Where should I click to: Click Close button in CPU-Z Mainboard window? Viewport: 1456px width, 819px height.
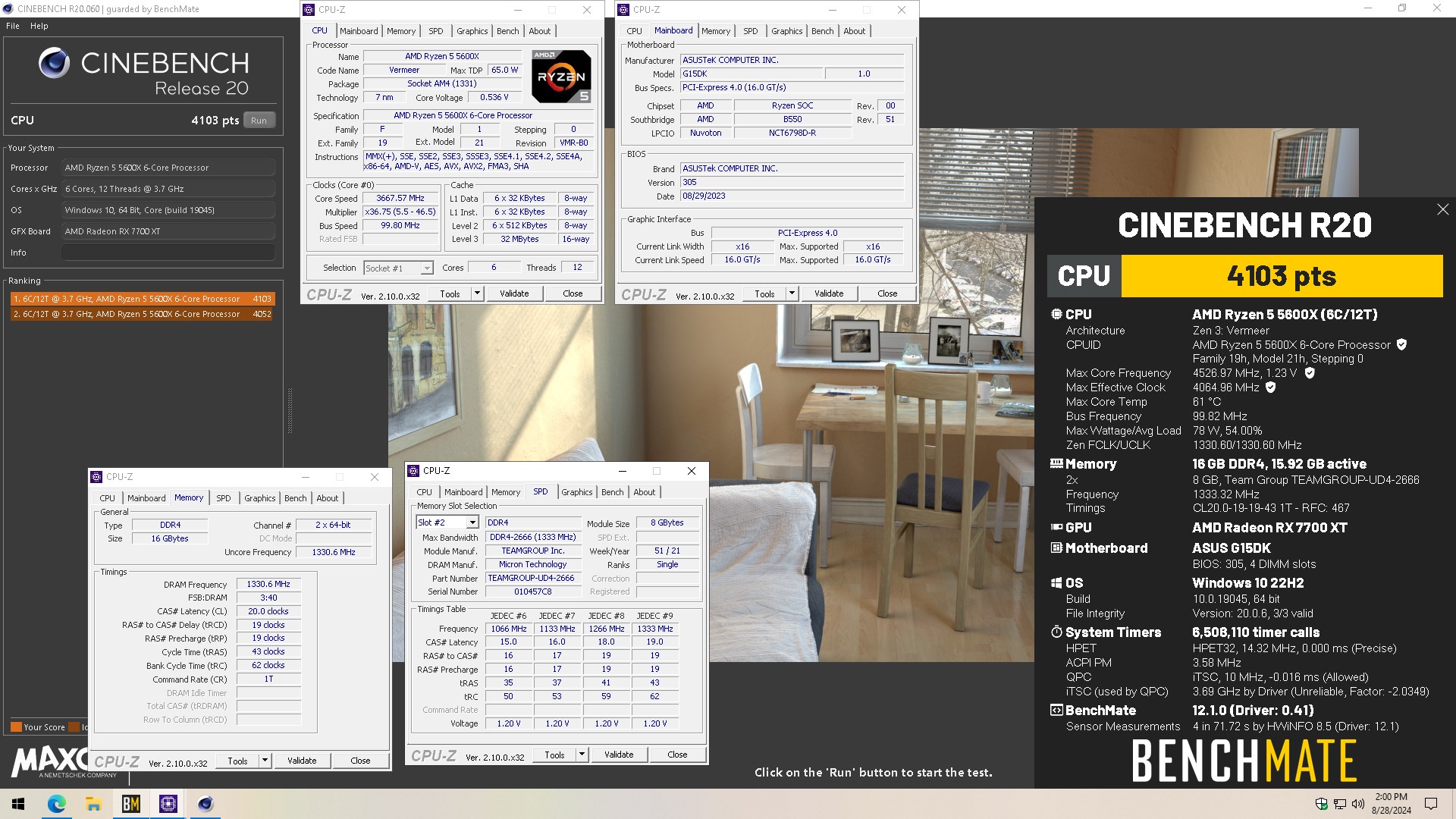tap(887, 293)
